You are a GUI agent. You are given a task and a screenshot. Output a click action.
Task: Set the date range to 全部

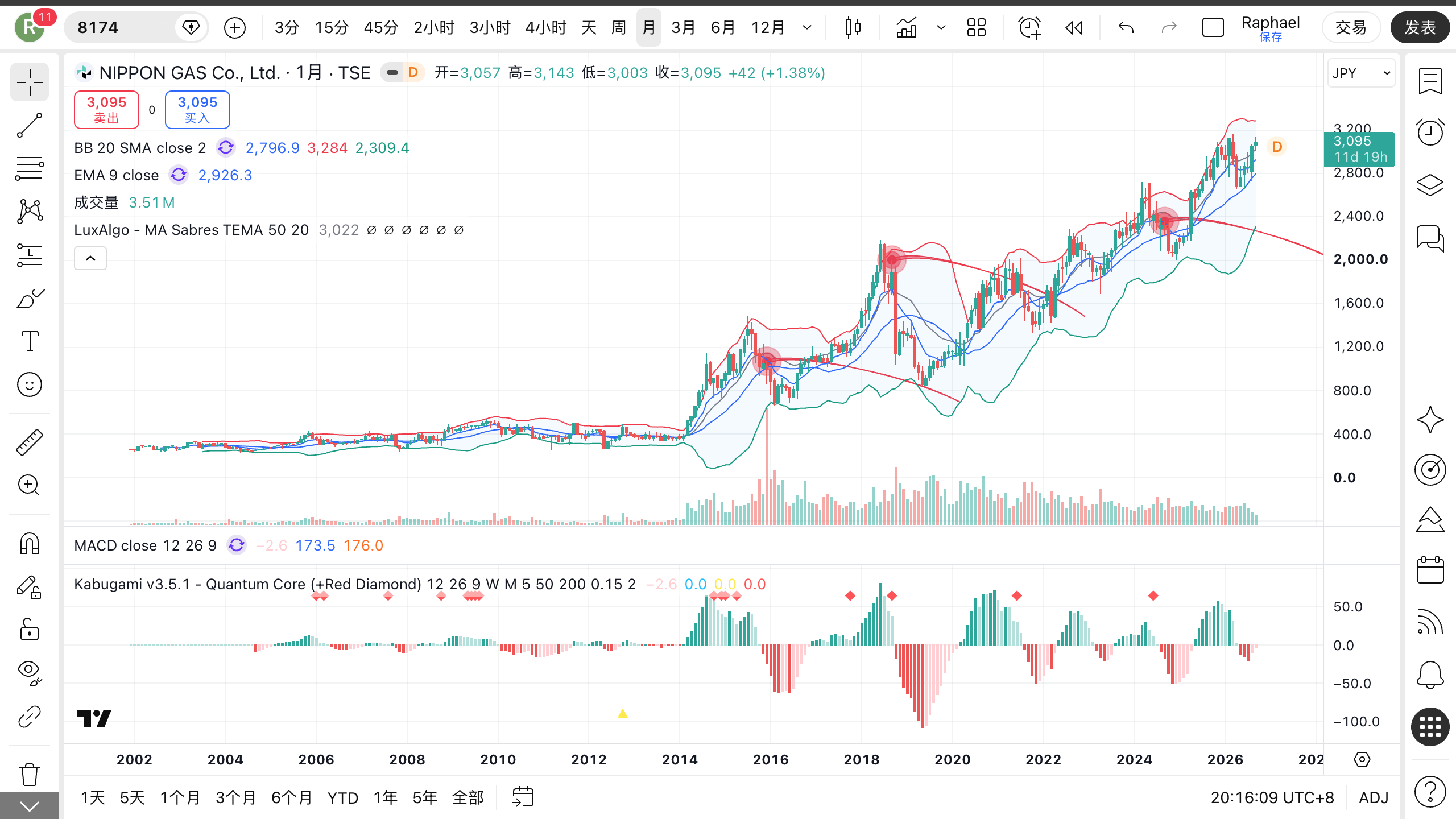[x=468, y=797]
